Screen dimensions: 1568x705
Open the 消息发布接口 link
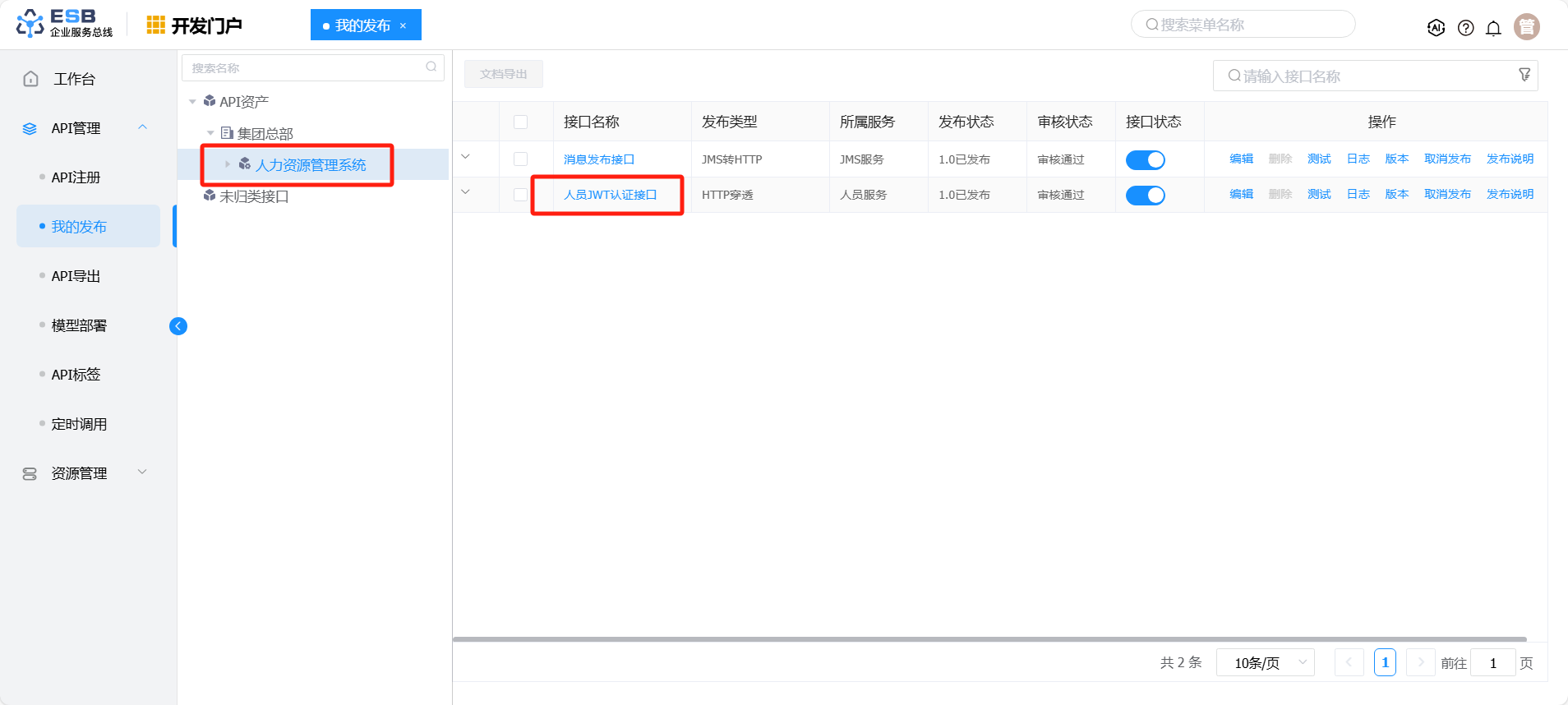(x=599, y=159)
